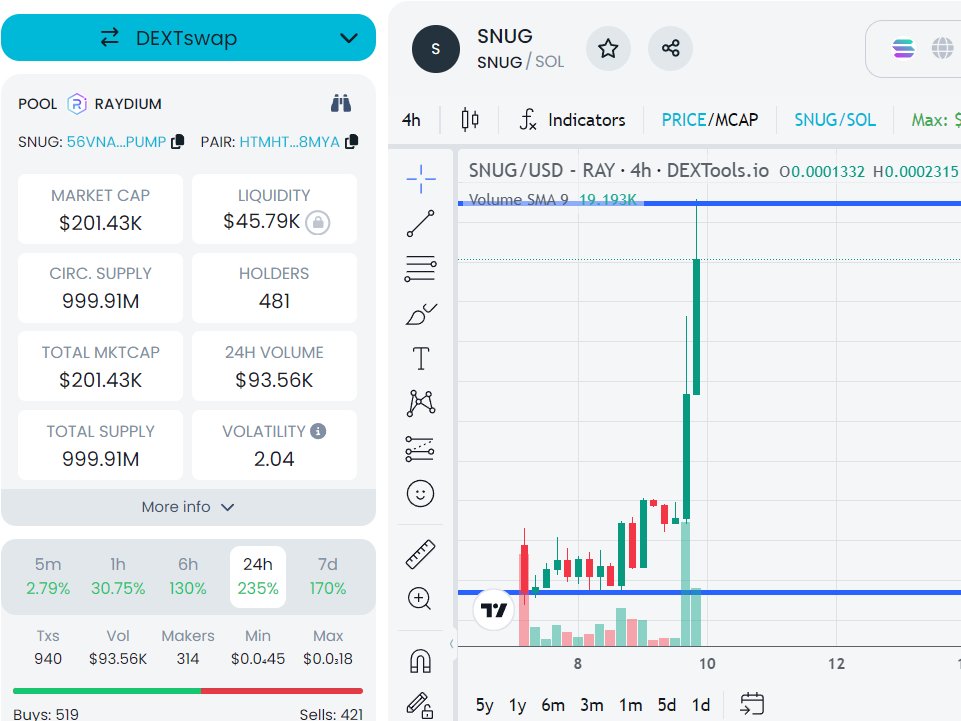
Task: Select the crosshair cursor tool
Action: [420, 178]
